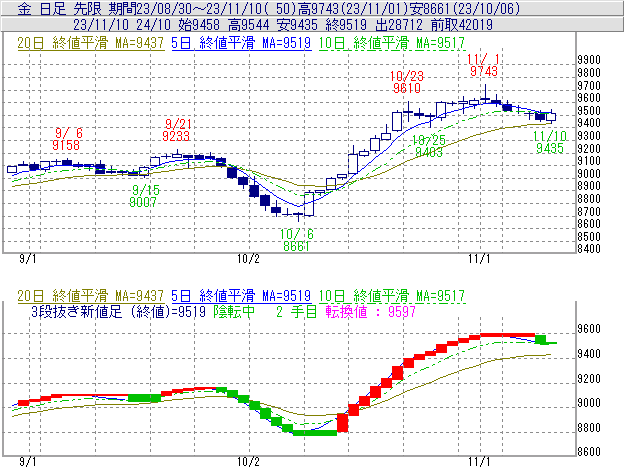Click the 9700 label on upper price axis
Viewport: 624px width, 475px height.
(589, 86)
